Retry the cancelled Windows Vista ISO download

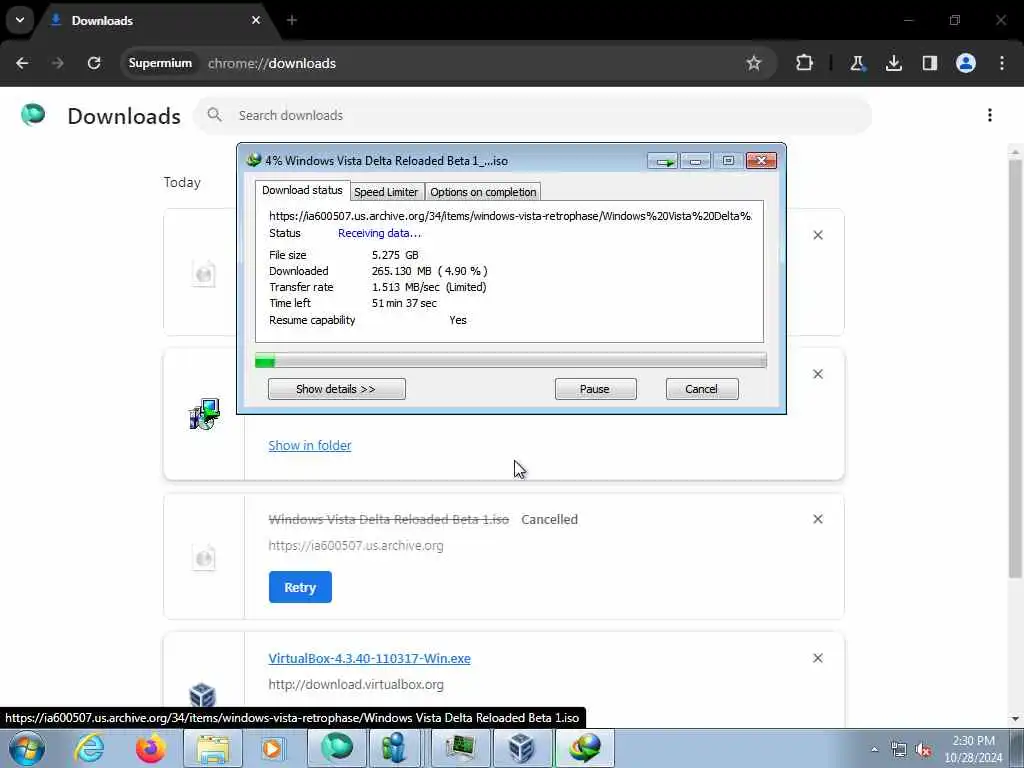pyautogui.click(x=300, y=587)
